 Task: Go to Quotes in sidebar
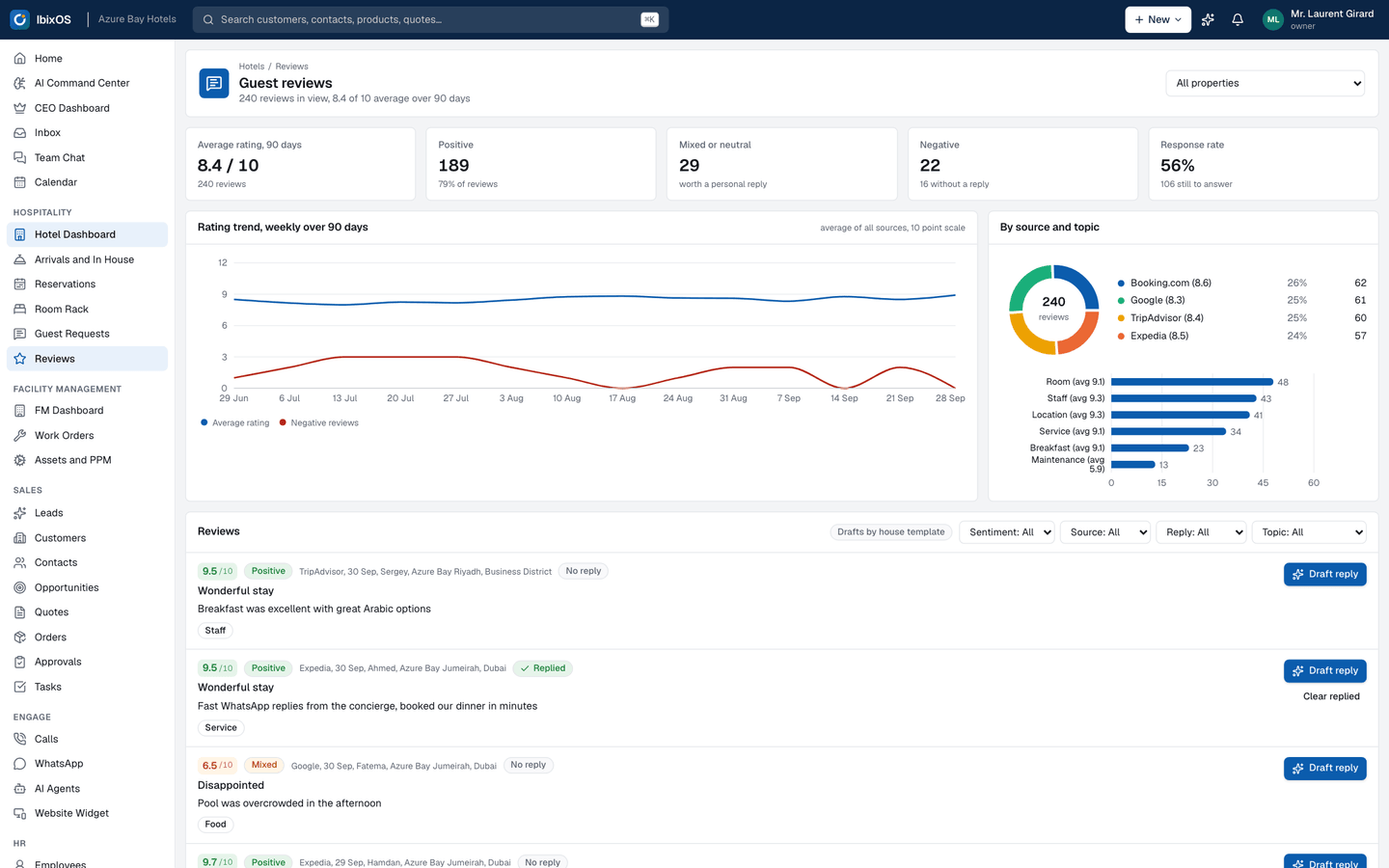coord(87,612)
